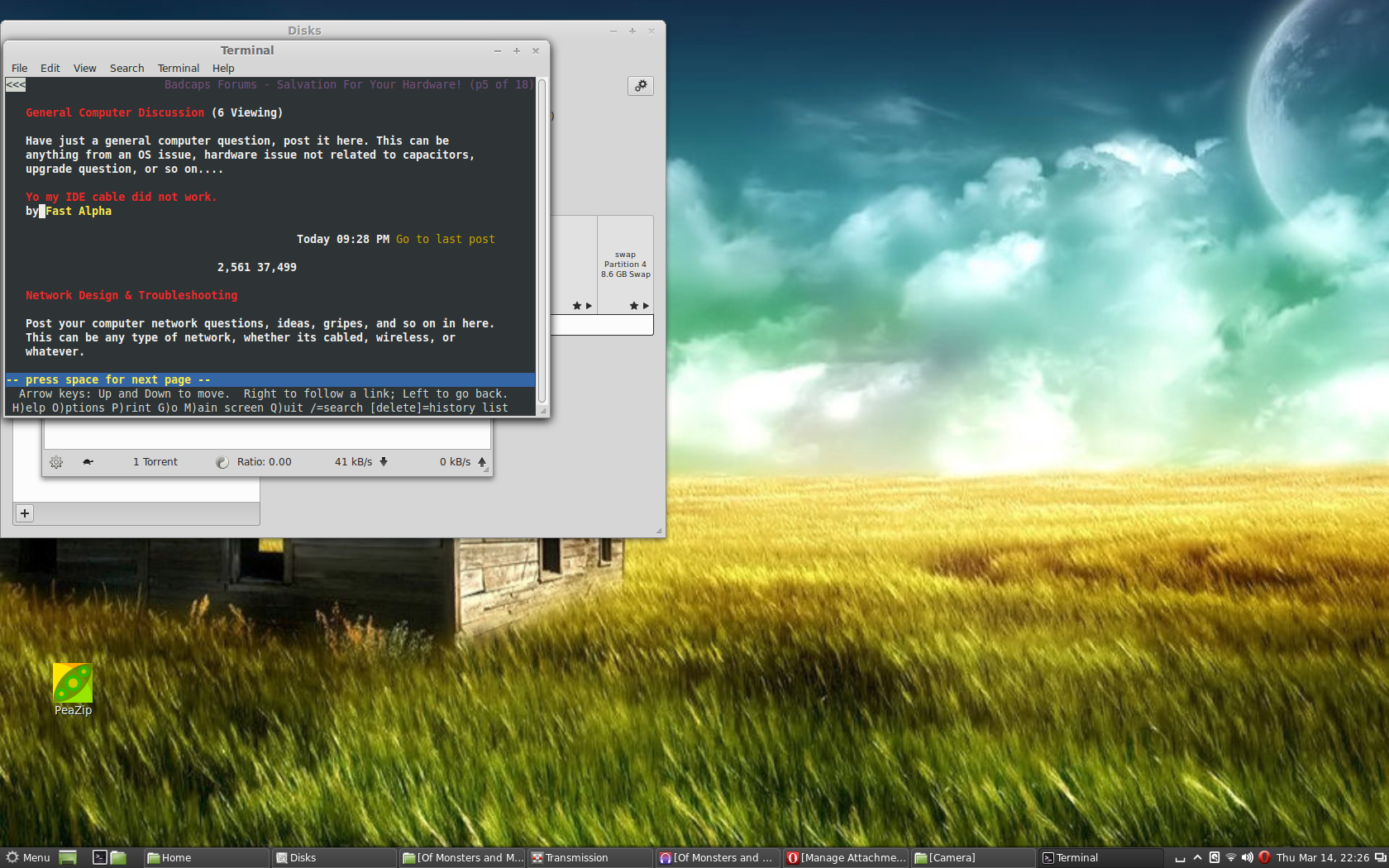The height and width of the screenshot is (868, 1389).
Task: Click the up-arrow tray icon
Action: tap(1197, 857)
